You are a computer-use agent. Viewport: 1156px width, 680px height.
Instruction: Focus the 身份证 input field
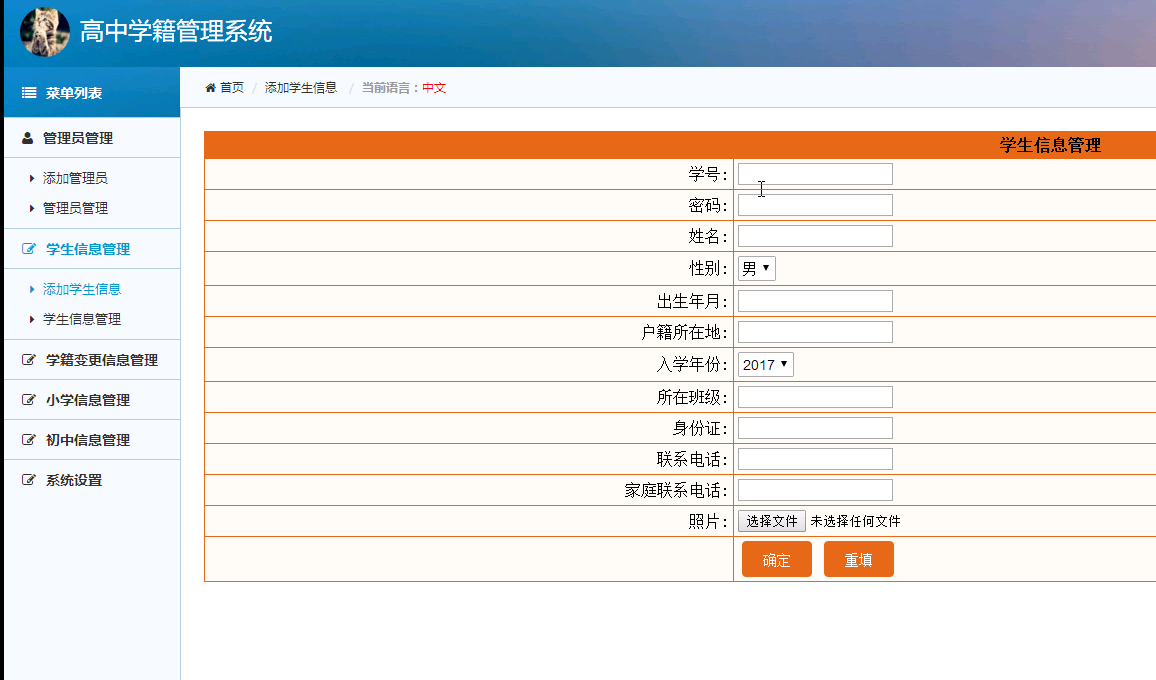pos(815,428)
